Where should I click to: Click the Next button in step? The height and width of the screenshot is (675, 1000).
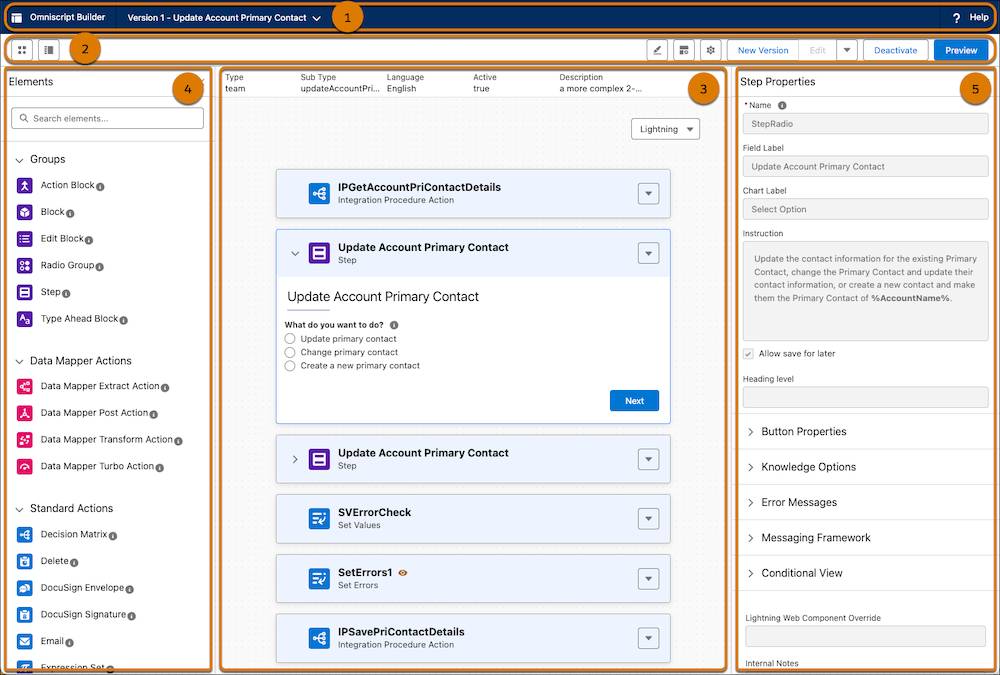point(634,401)
